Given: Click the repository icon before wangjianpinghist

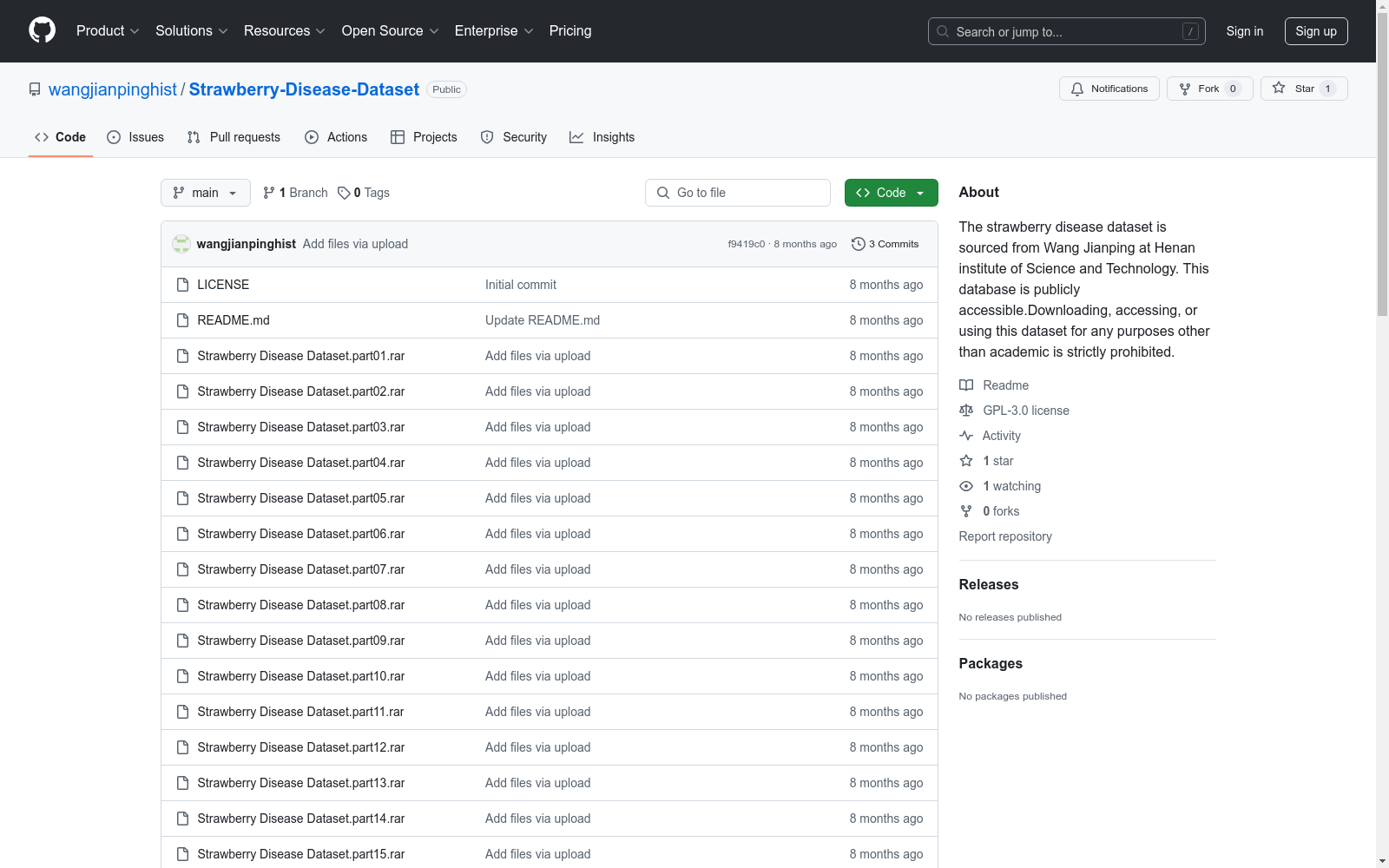Looking at the screenshot, I should pyautogui.click(x=35, y=89).
